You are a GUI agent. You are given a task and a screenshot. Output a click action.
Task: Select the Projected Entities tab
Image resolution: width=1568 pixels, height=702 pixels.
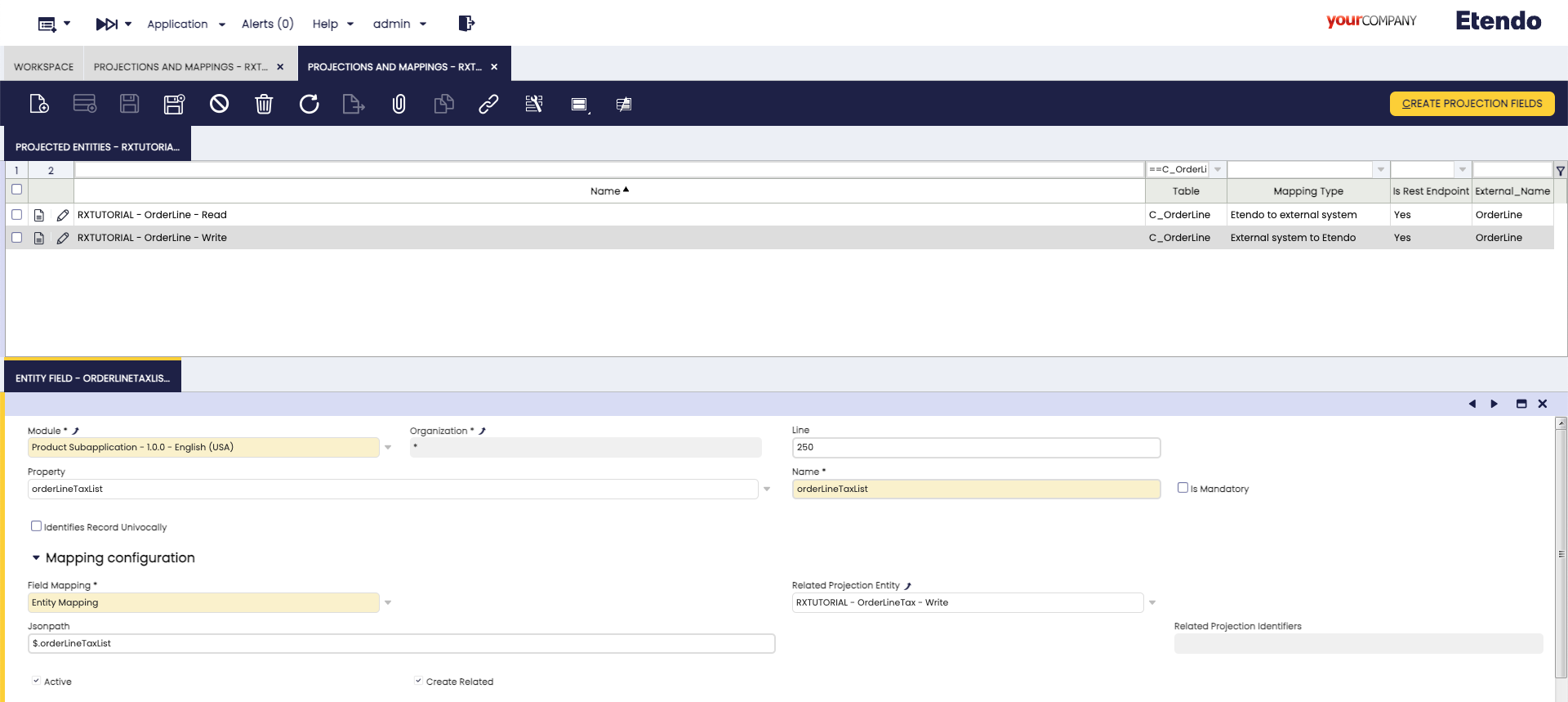97,147
